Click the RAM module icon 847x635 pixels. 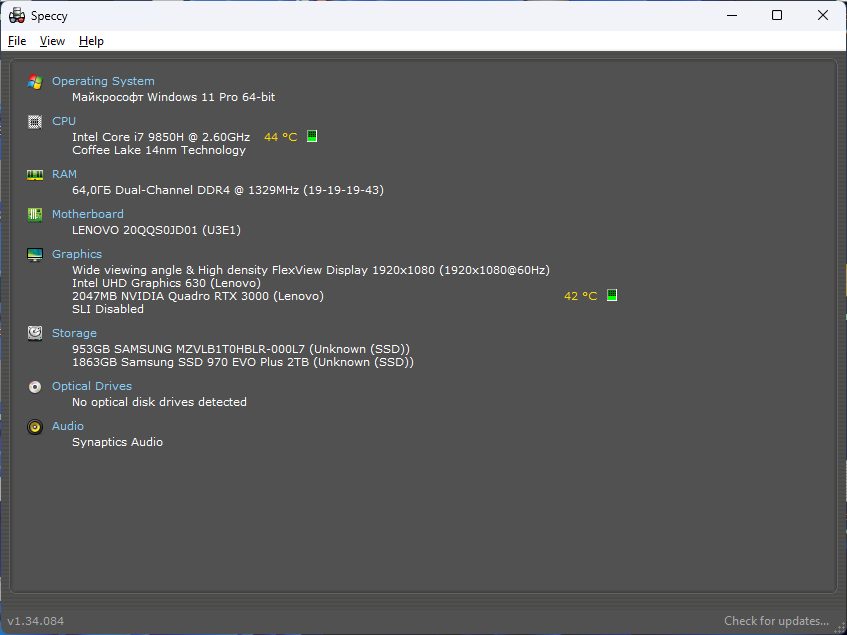[35, 174]
